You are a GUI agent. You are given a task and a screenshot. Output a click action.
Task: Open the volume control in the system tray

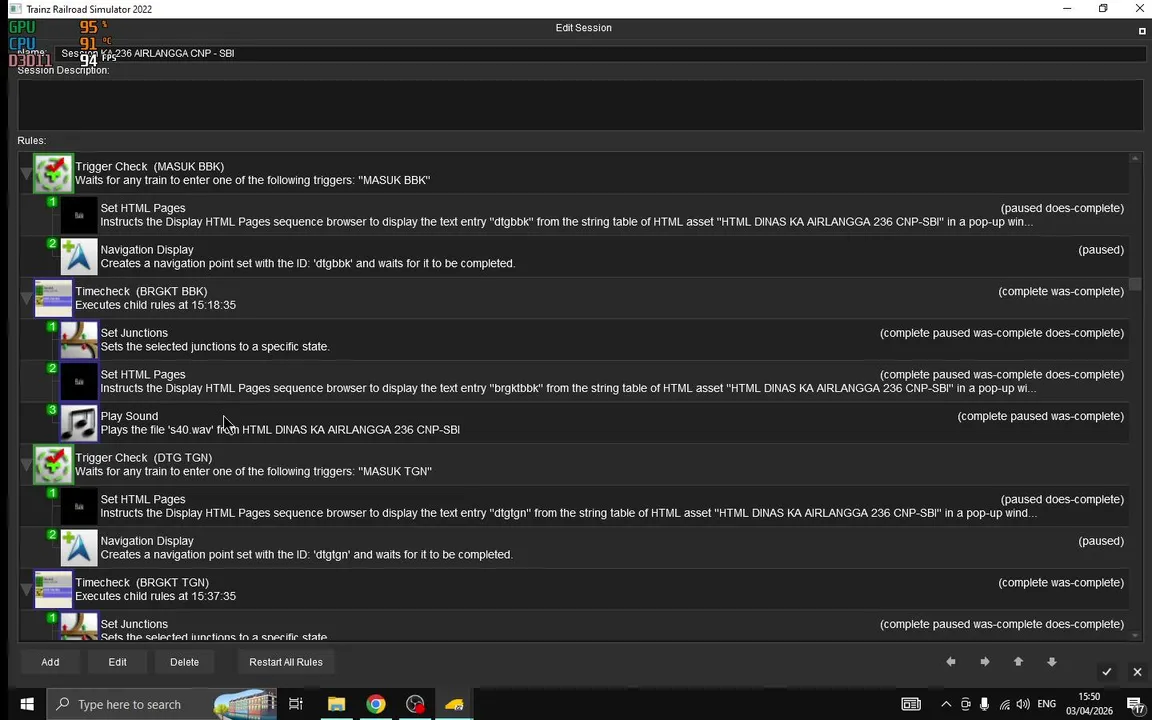(1023, 705)
